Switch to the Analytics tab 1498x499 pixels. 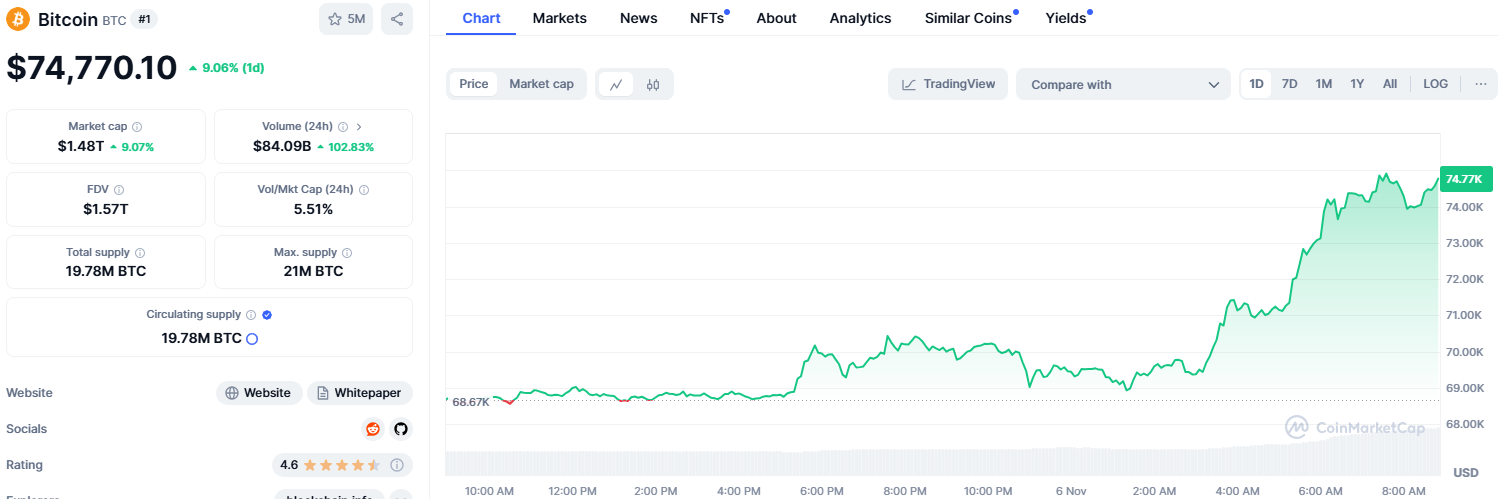(x=860, y=18)
